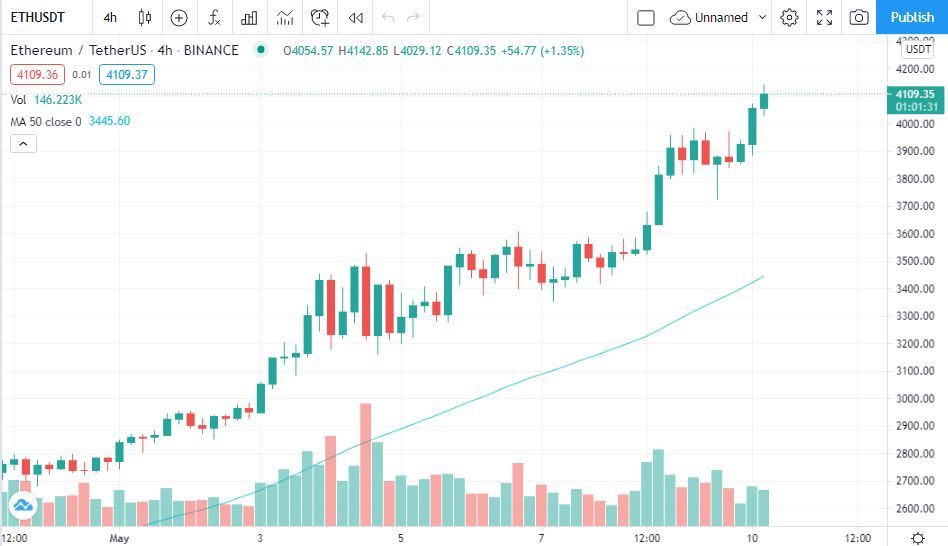Click the Publish button
The width and height of the screenshot is (948, 546).
pos(912,17)
